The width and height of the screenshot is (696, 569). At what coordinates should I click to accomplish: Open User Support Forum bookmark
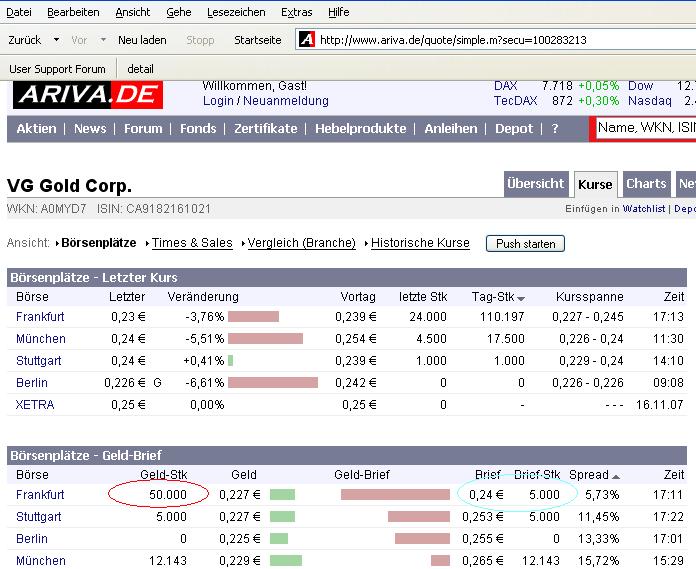(x=57, y=69)
